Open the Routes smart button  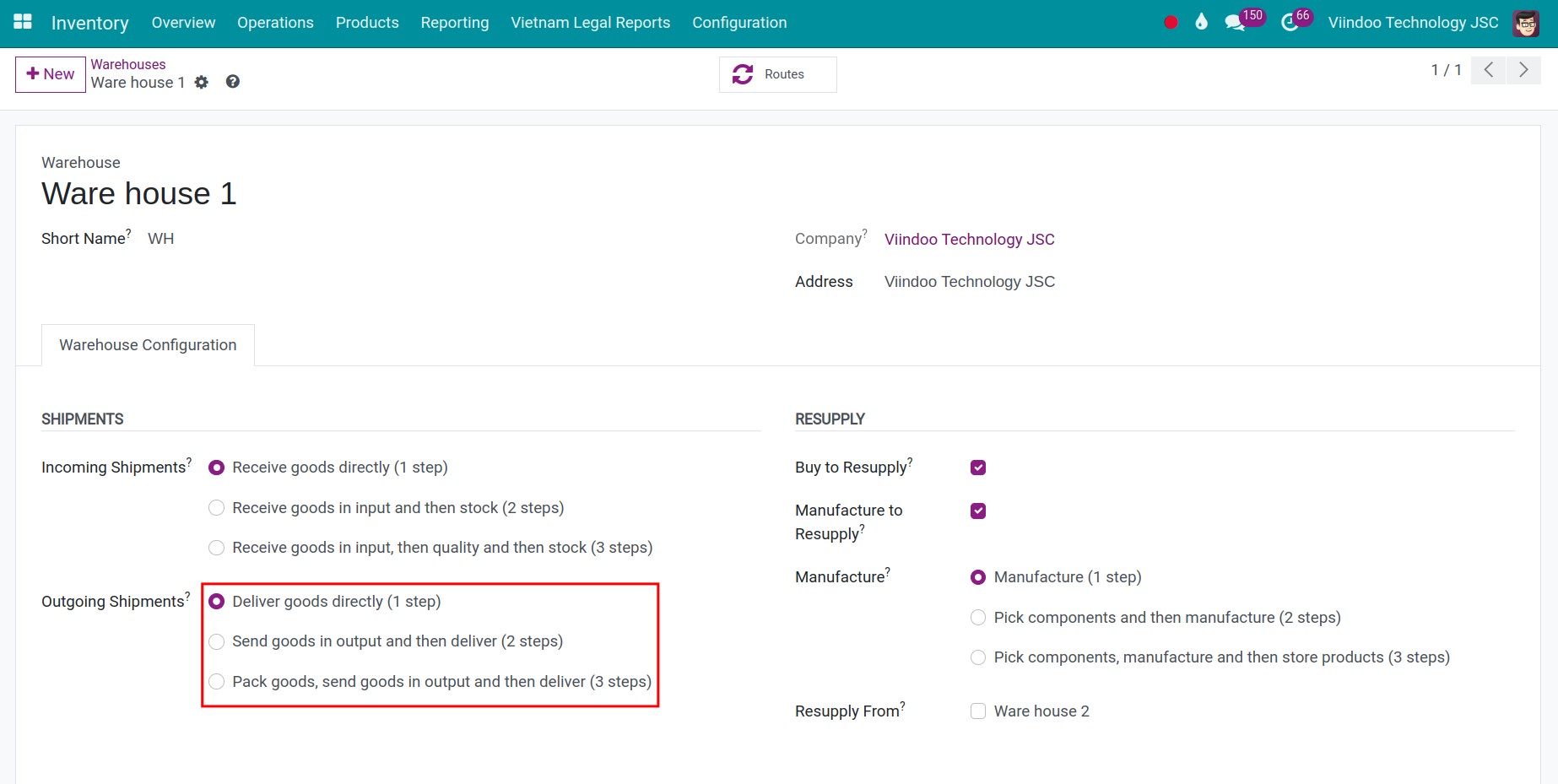[777, 74]
